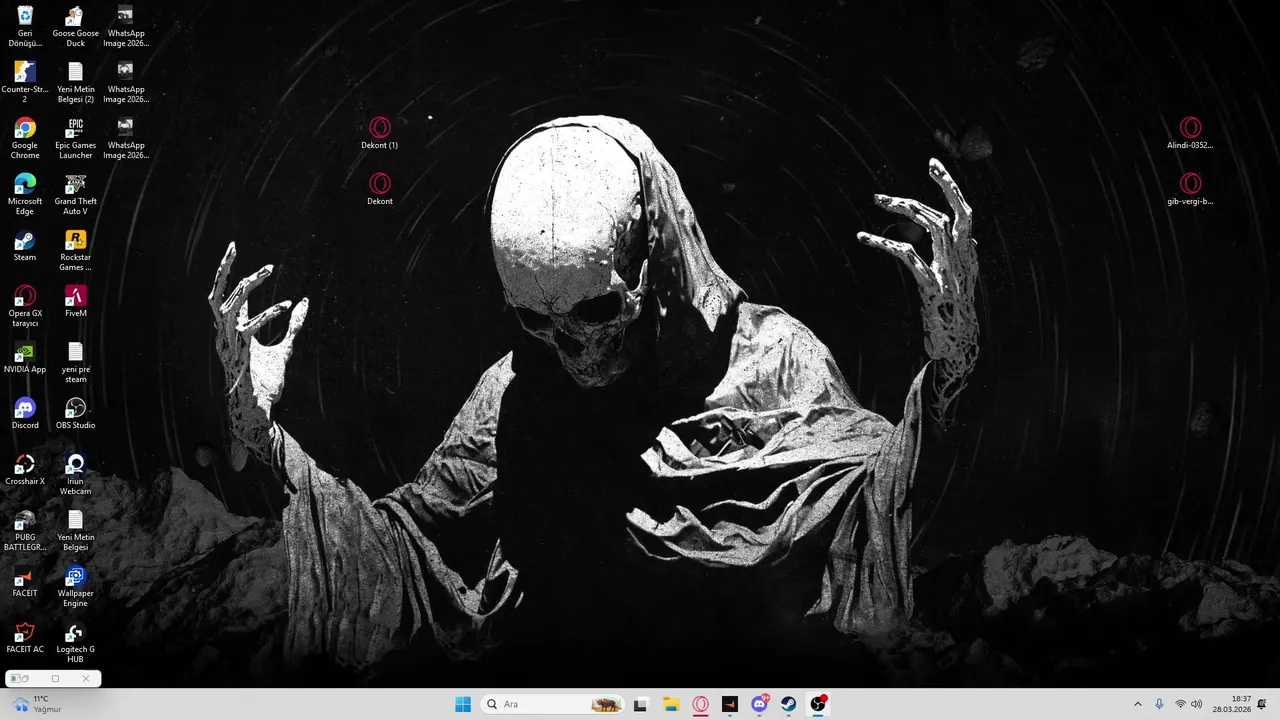Image resolution: width=1280 pixels, height=720 pixels.
Task: Click the Steam desktop shortcut
Action: pos(25,246)
